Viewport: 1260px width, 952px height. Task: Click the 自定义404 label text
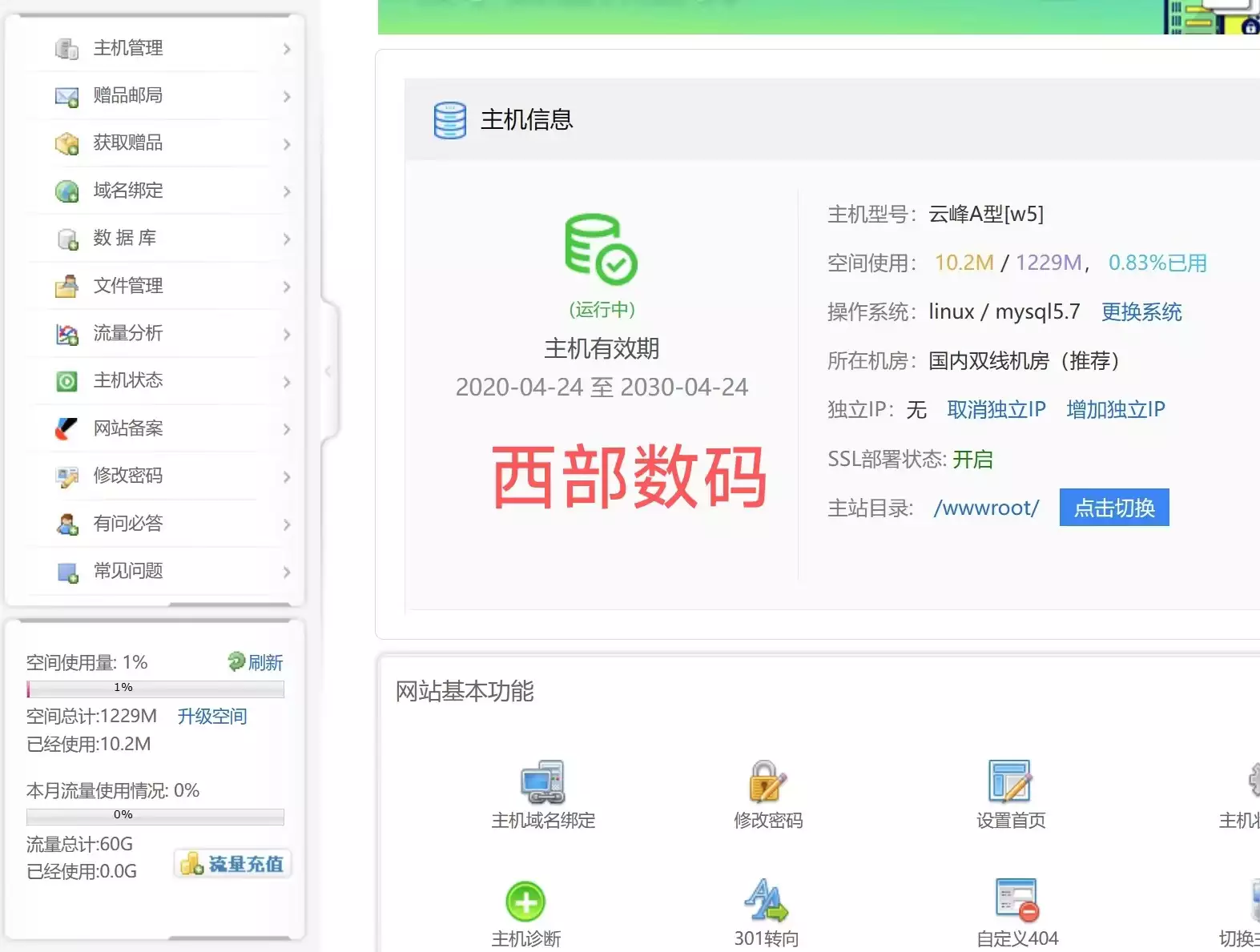(x=1017, y=939)
